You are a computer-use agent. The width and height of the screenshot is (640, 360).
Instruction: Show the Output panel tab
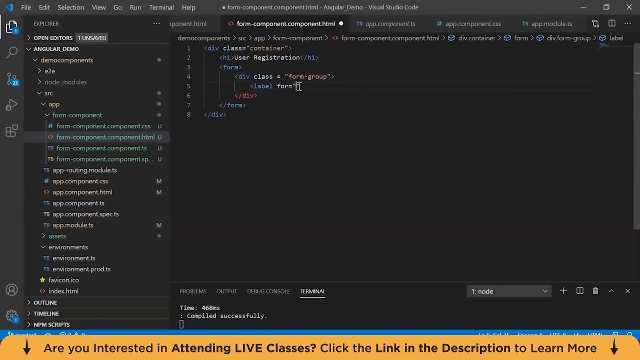tap(227, 291)
